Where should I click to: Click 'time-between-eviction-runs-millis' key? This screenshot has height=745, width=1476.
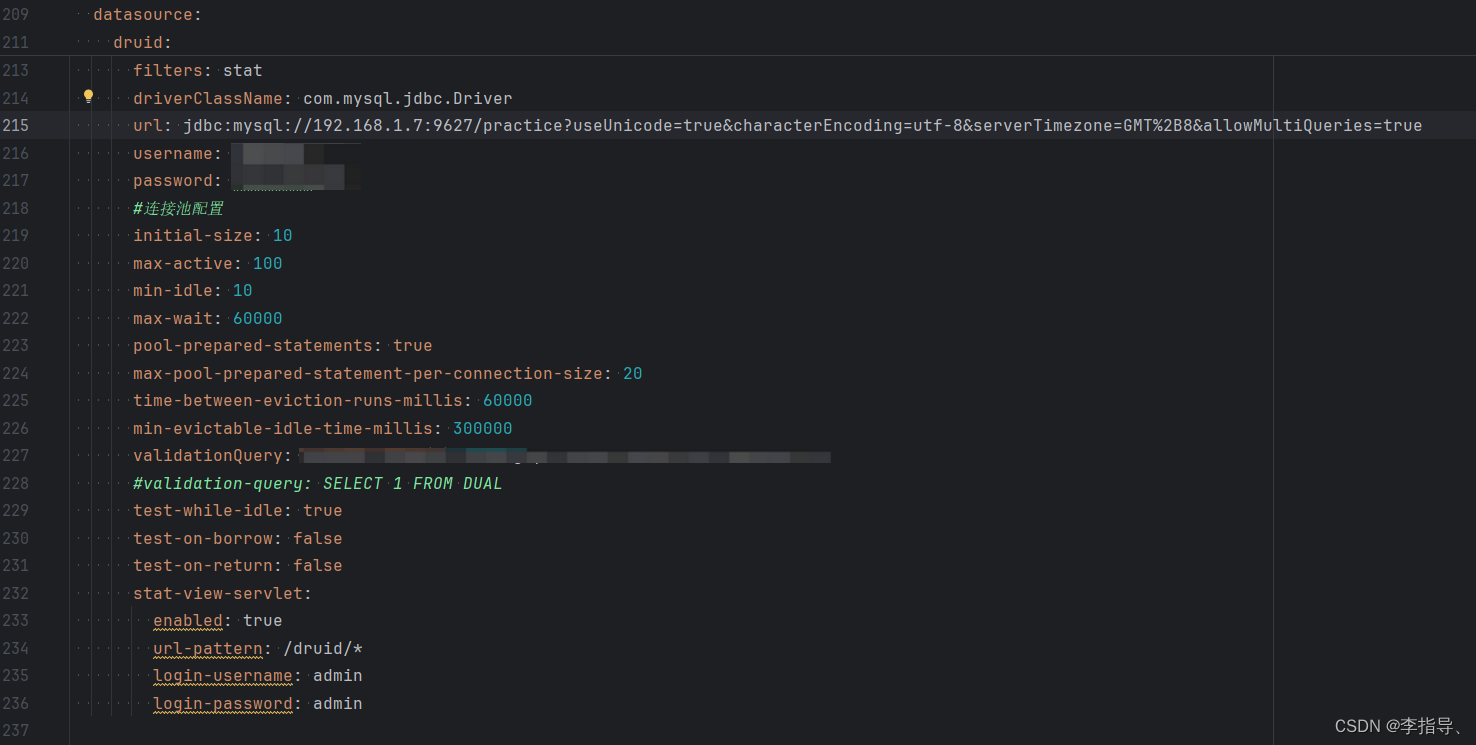[x=298, y=400]
